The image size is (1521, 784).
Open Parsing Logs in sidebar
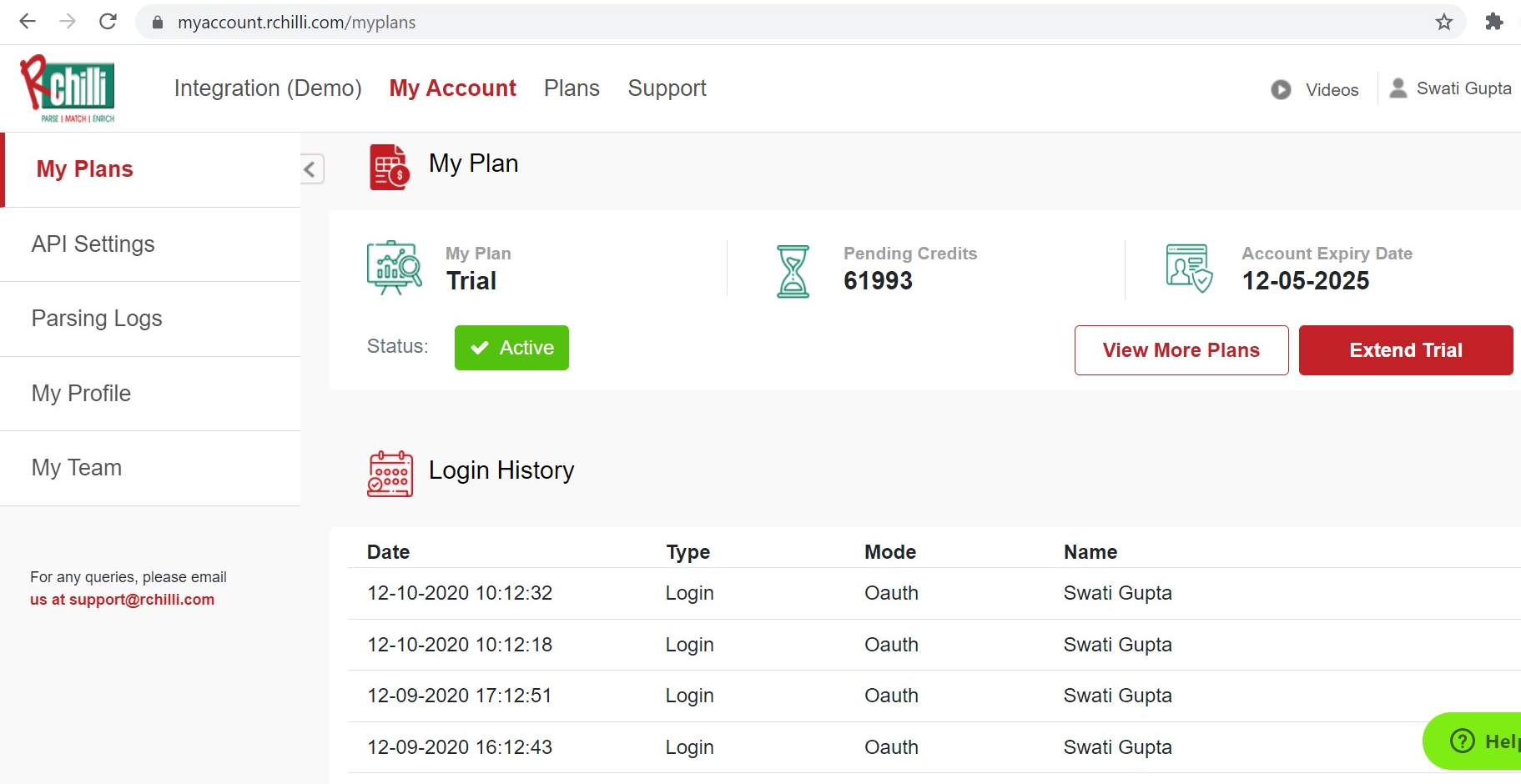(x=150, y=319)
